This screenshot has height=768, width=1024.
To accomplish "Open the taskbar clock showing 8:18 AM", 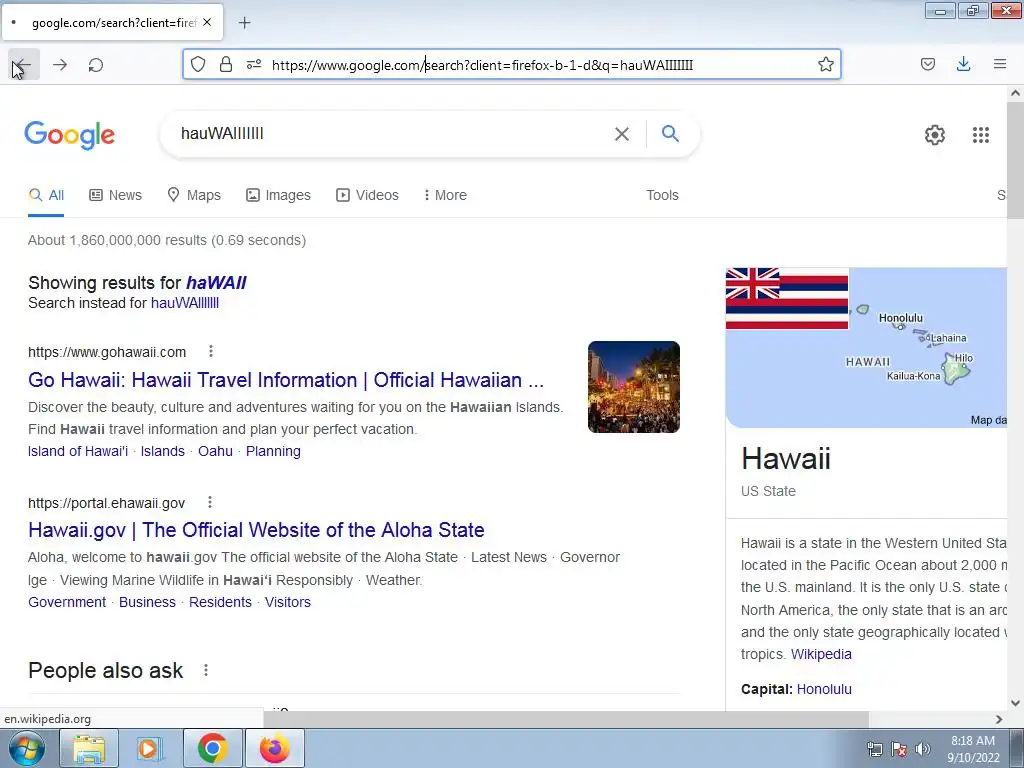I will click(973, 749).
